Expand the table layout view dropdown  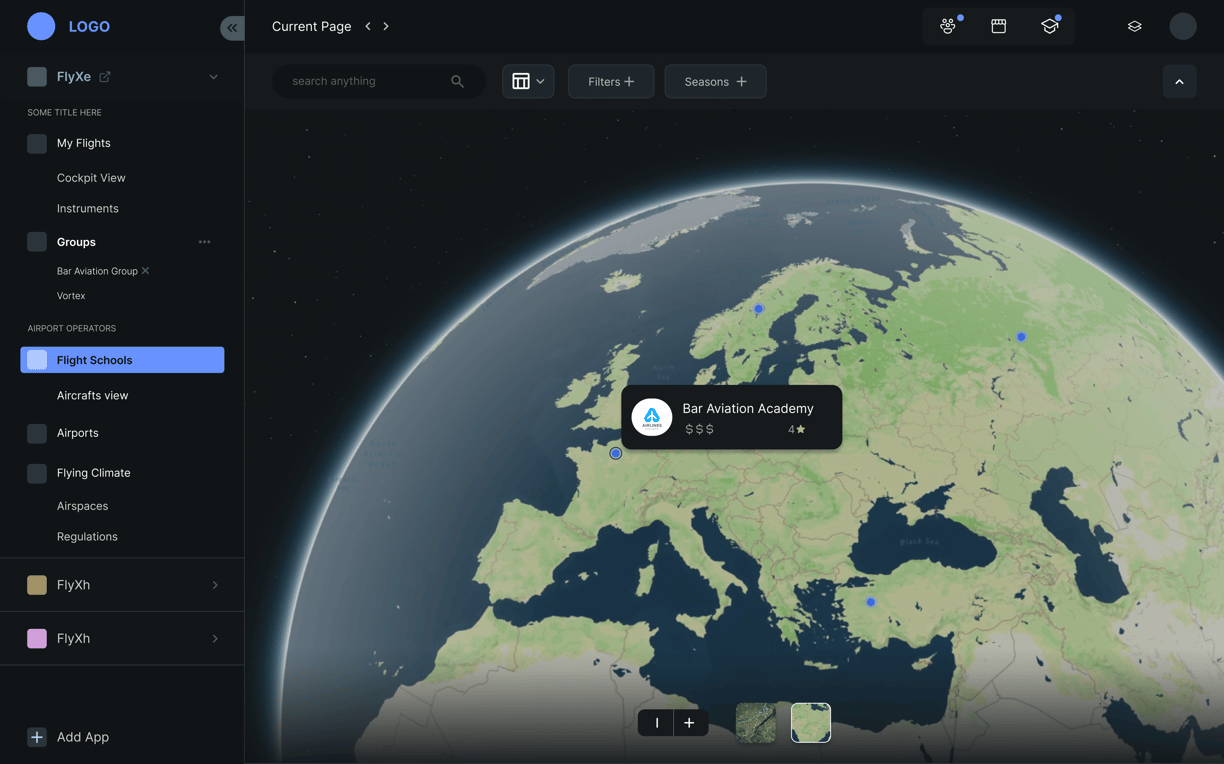coord(528,81)
